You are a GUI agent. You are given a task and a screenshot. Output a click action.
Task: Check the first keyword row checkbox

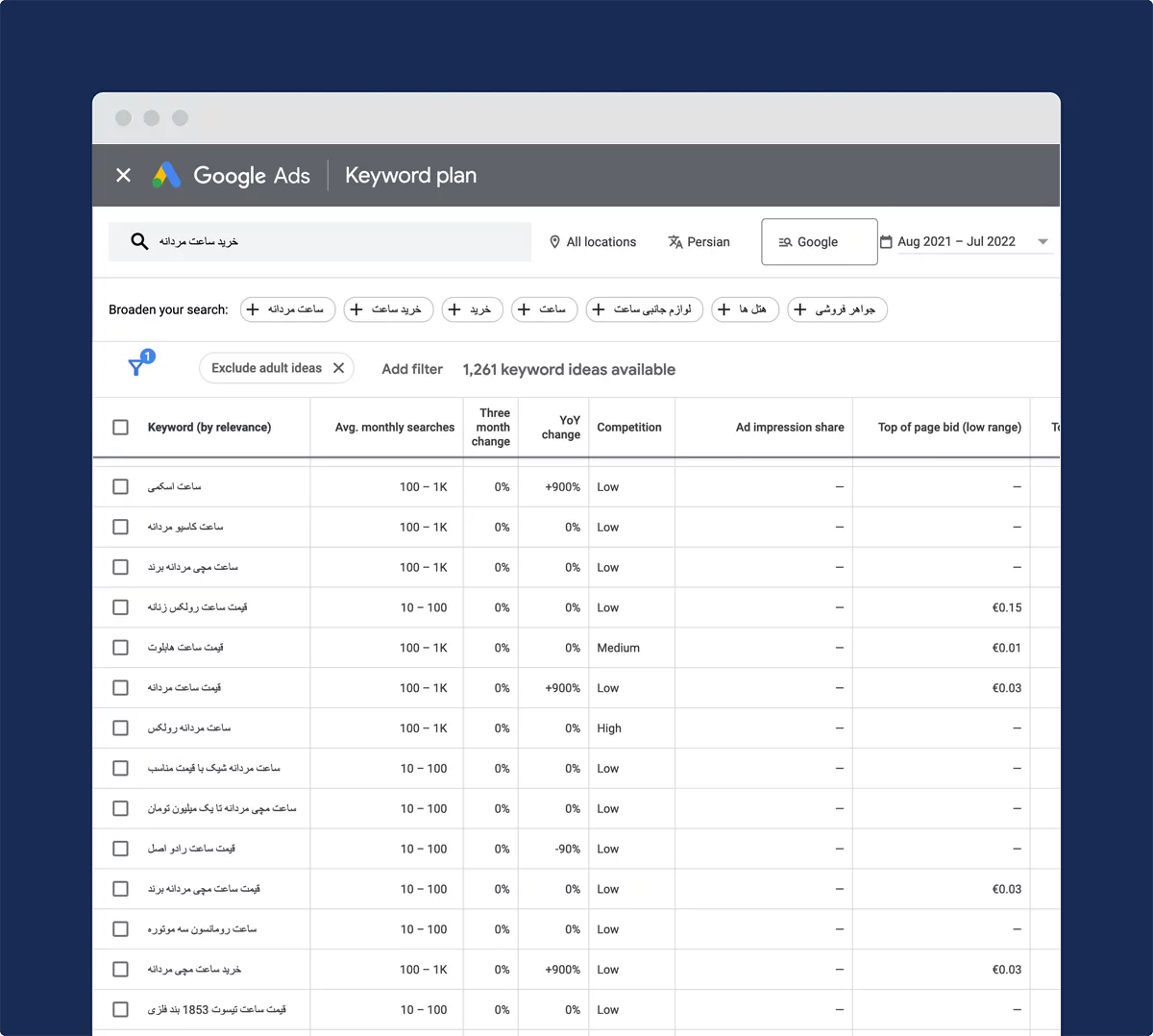(120, 487)
